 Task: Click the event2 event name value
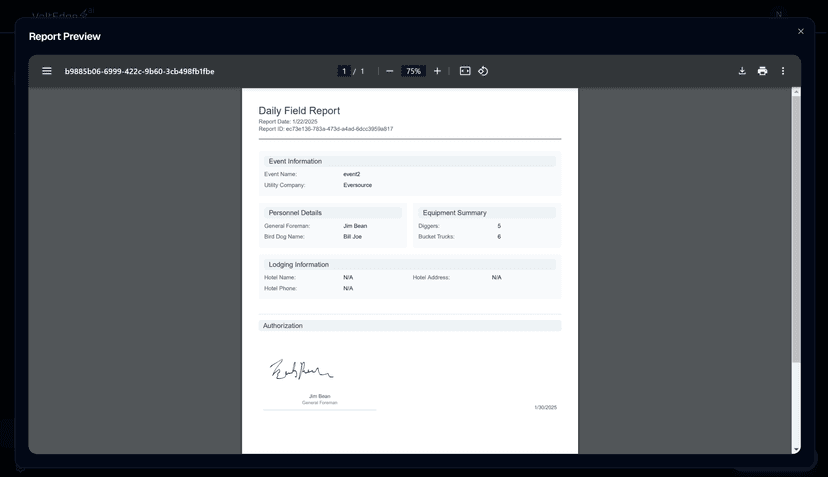[x=352, y=174]
